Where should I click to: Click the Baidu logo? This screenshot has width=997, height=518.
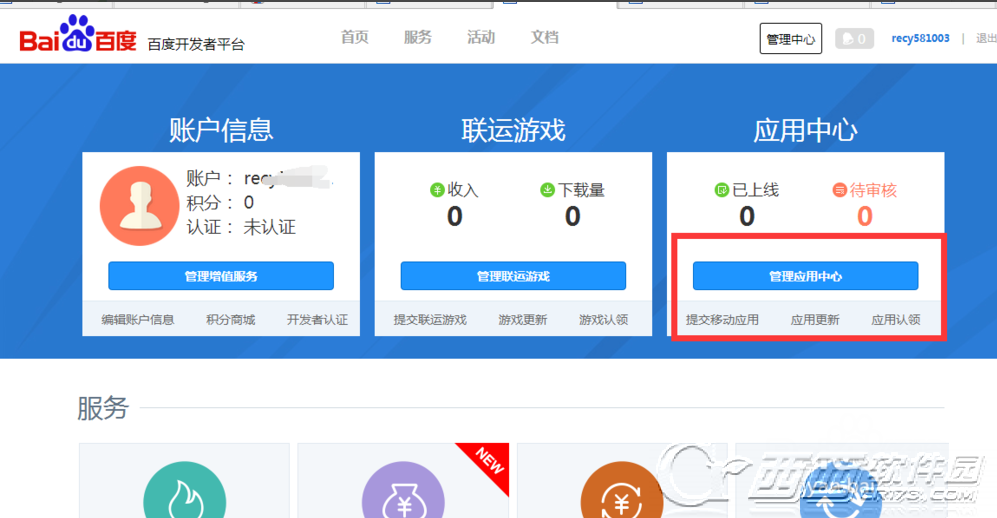pos(78,35)
